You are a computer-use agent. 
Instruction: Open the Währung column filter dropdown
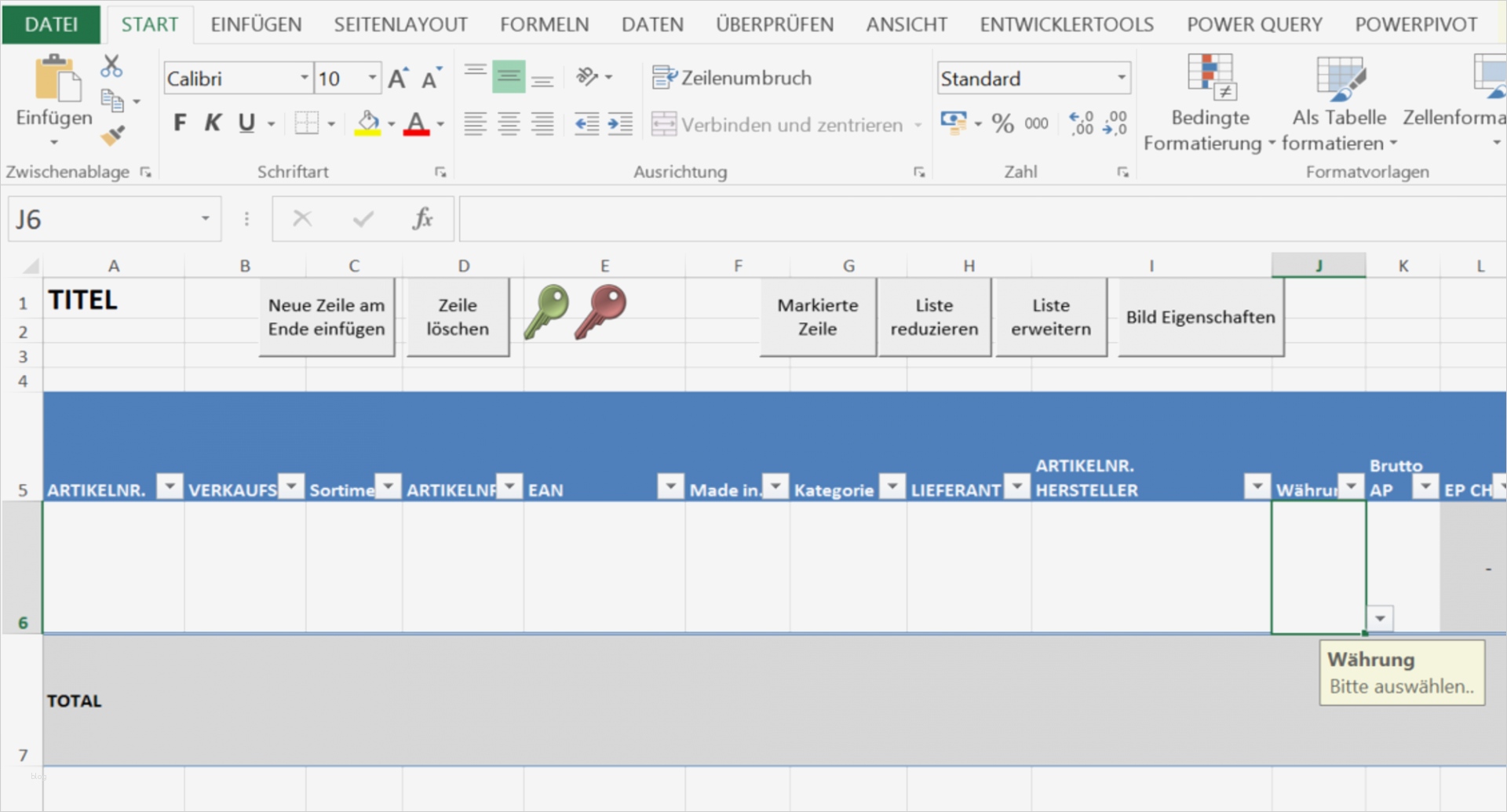point(1350,486)
